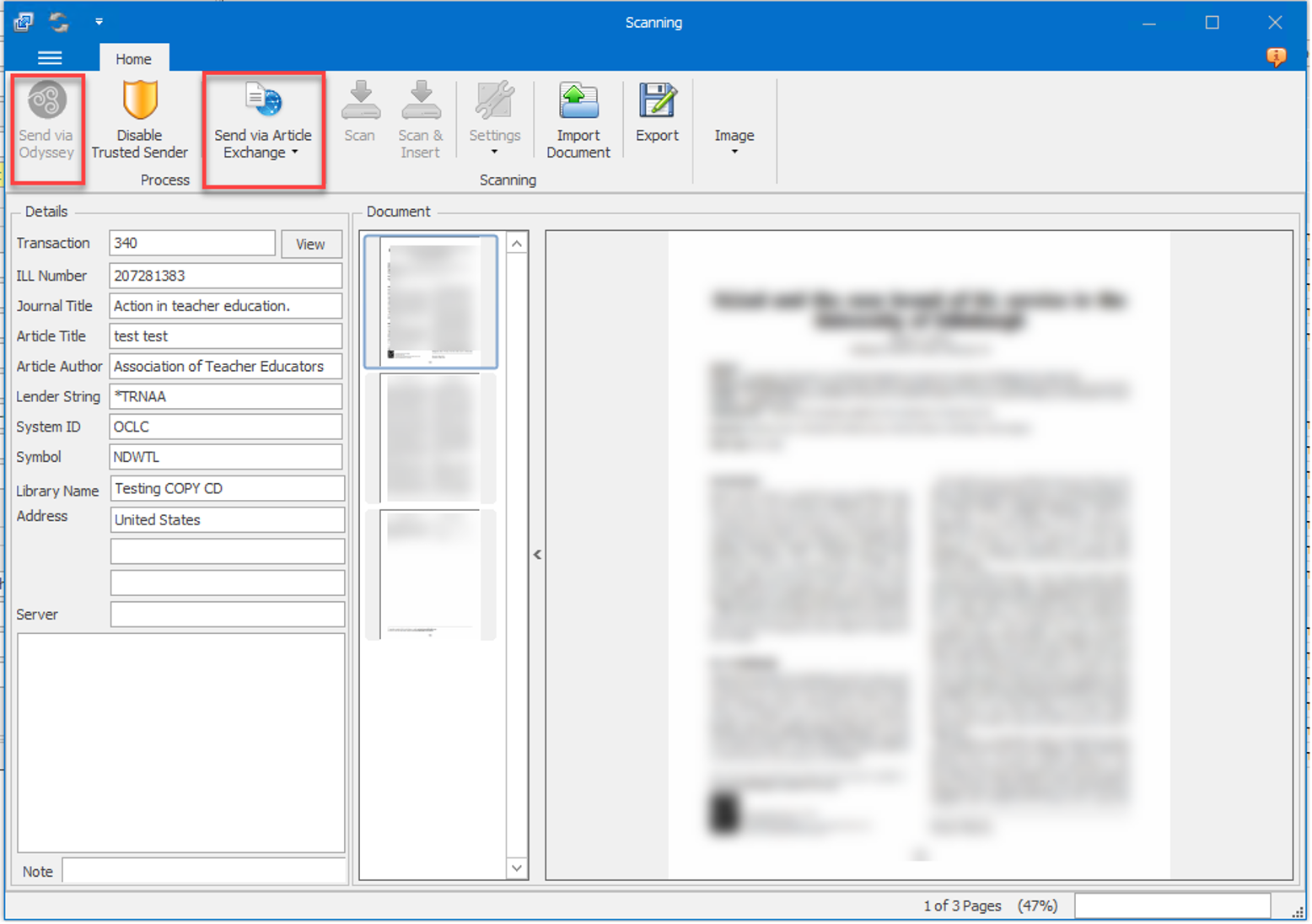Screen dimensions: 1312x924
Task: Click Send via Article Exchange icon
Action: coord(263,101)
